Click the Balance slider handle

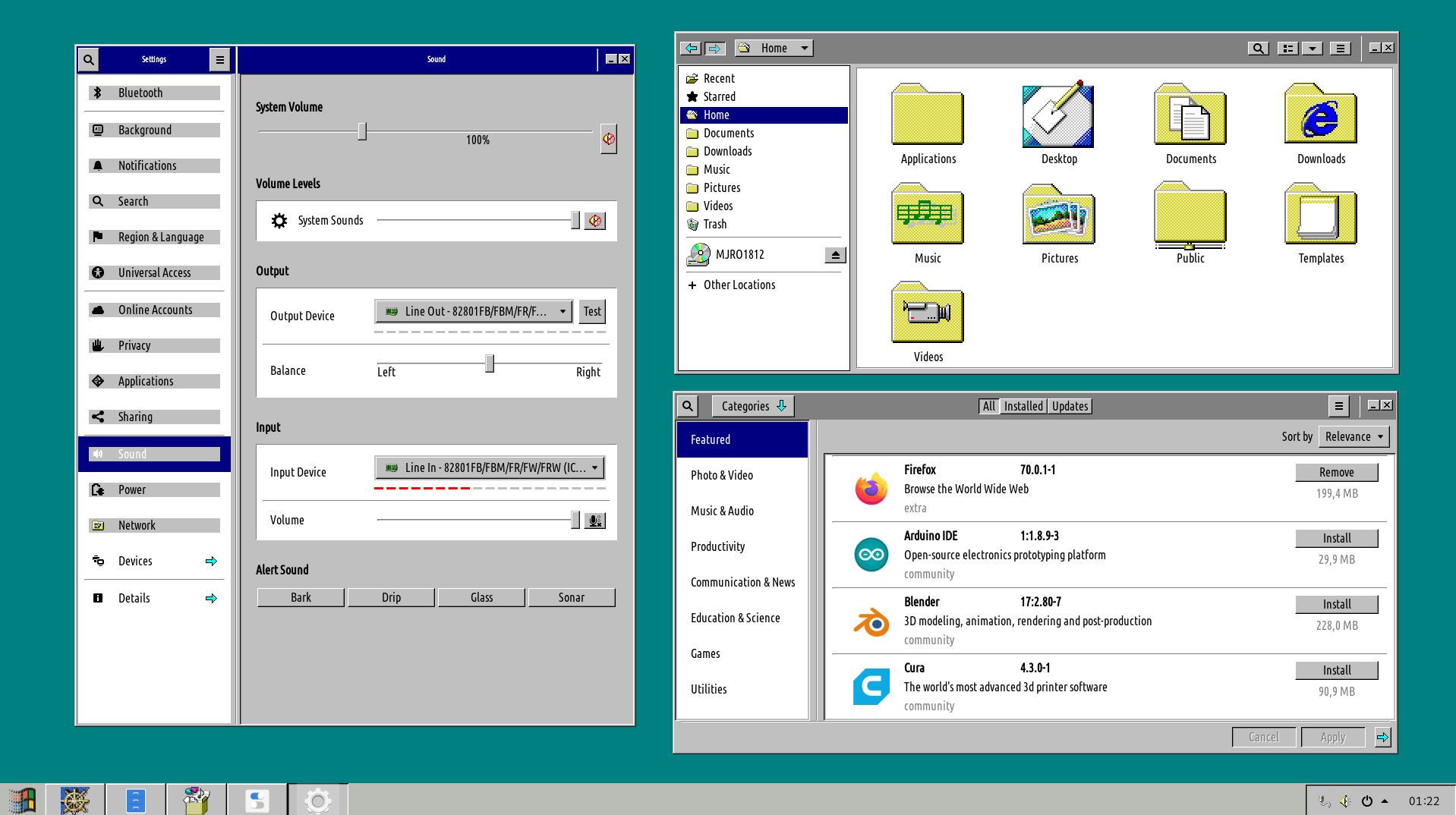[x=490, y=363]
